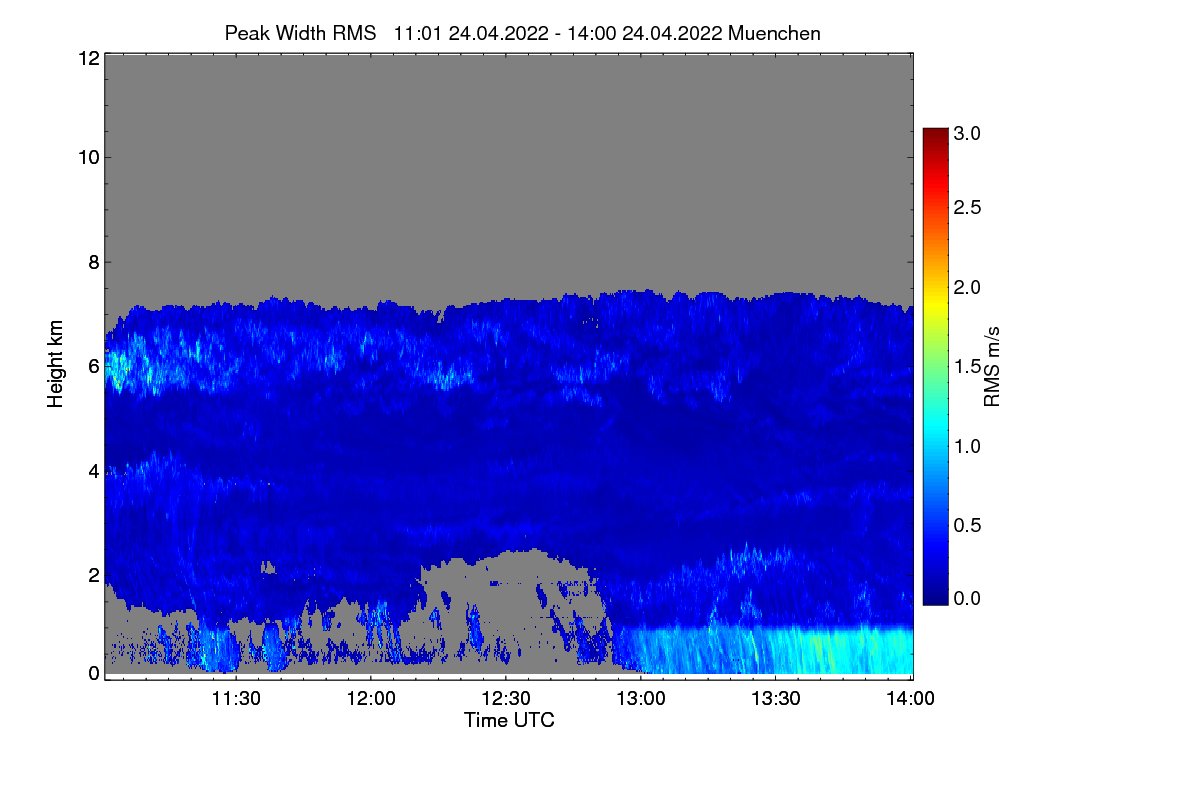Click the 12:00 time axis label
The width and height of the screenshot is (1200, 800).
371,699
